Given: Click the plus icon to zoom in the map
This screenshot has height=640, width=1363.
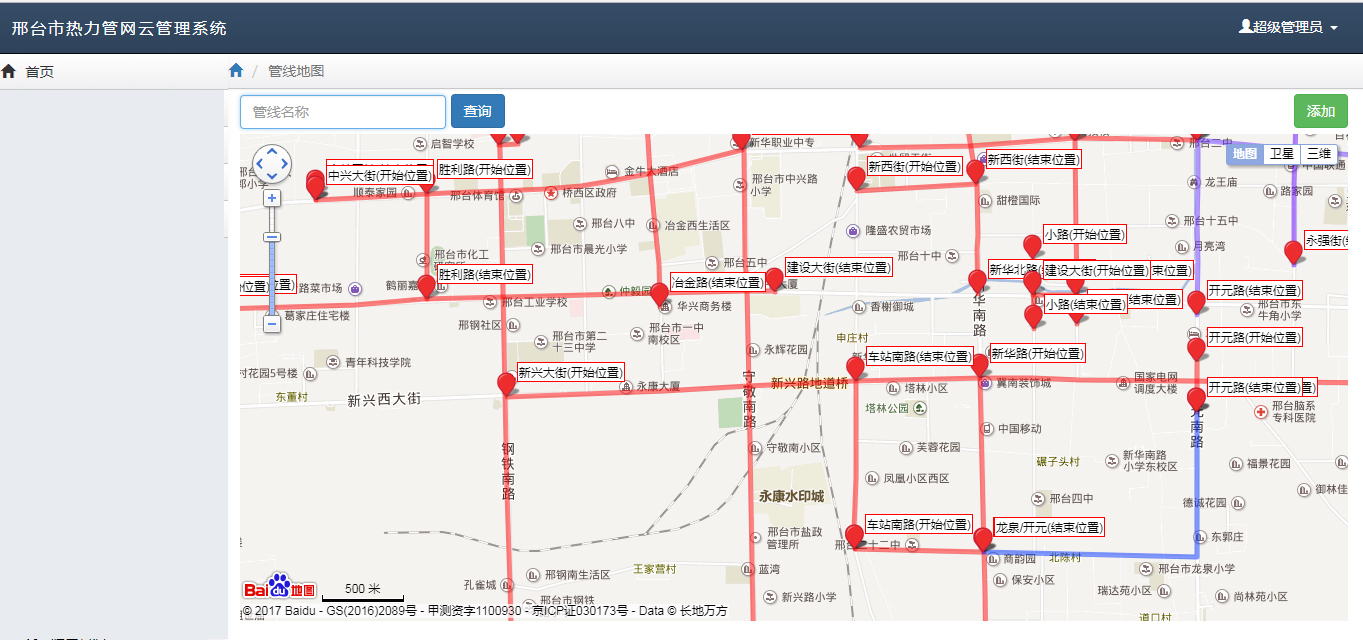Looking at the screenshot, I should pos(270,199).
